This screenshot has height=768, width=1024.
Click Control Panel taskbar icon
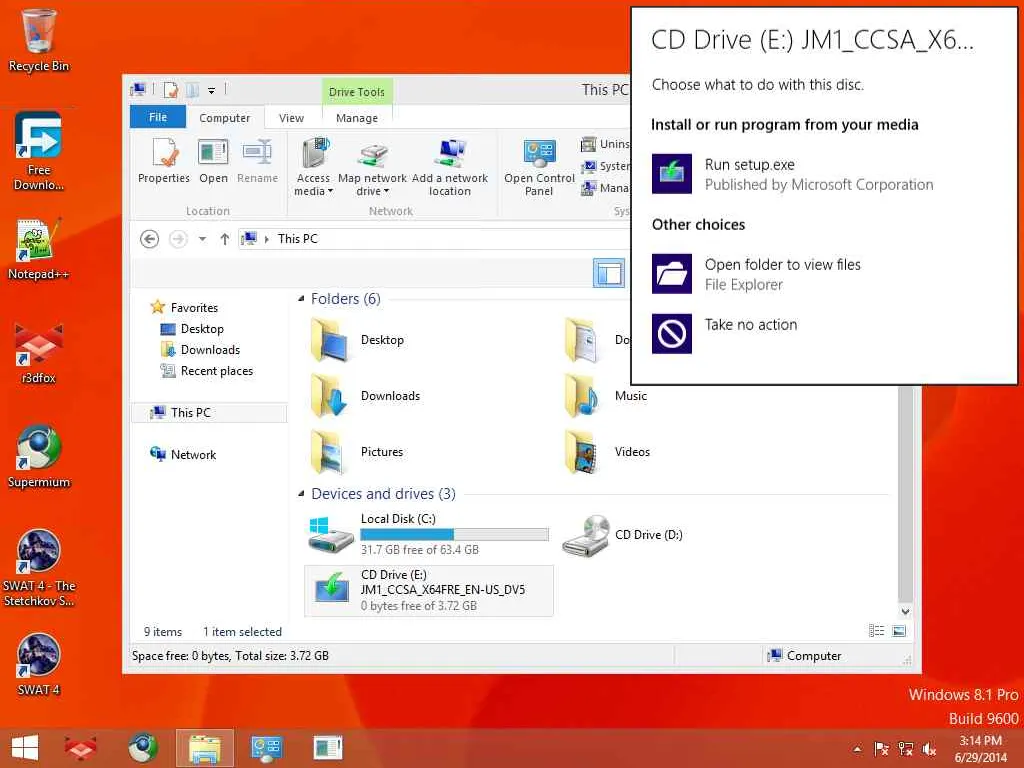click(266, 748)
